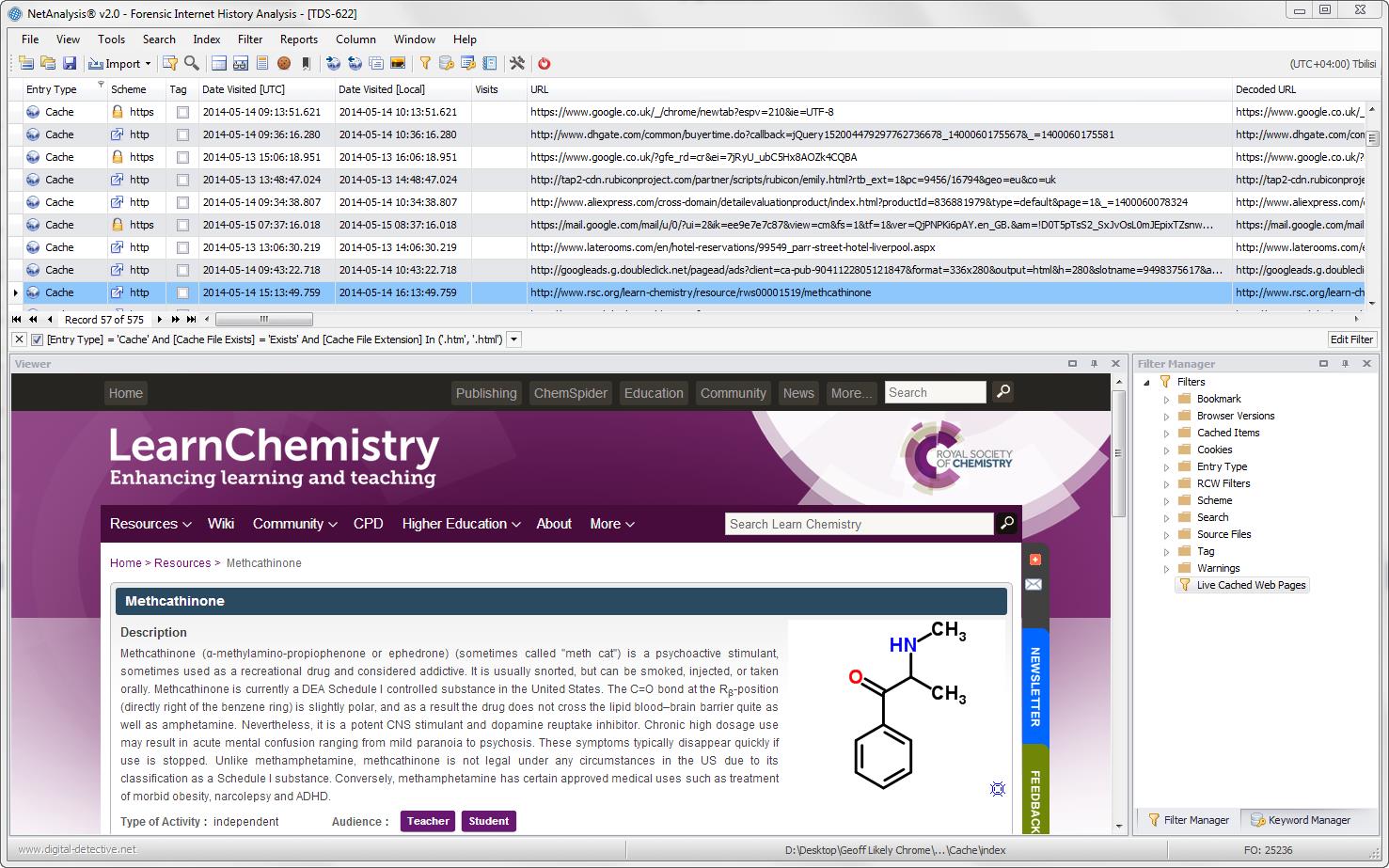Click the crossed tools options icon
Image resolution: width=1389 pixels, height=868 pixels.
point(517,63)
